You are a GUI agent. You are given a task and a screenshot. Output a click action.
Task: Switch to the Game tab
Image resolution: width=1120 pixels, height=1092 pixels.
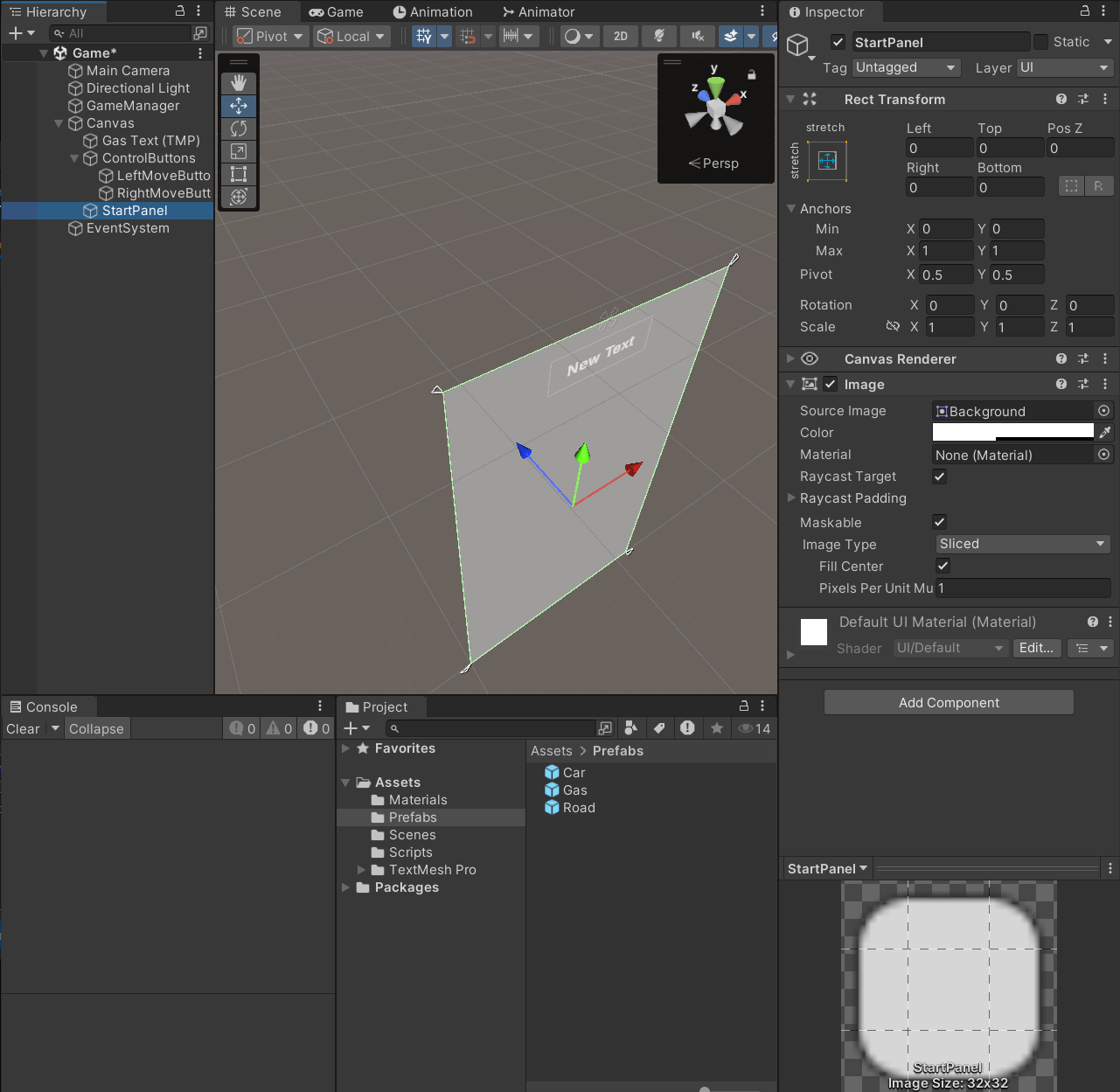point(336,12)
